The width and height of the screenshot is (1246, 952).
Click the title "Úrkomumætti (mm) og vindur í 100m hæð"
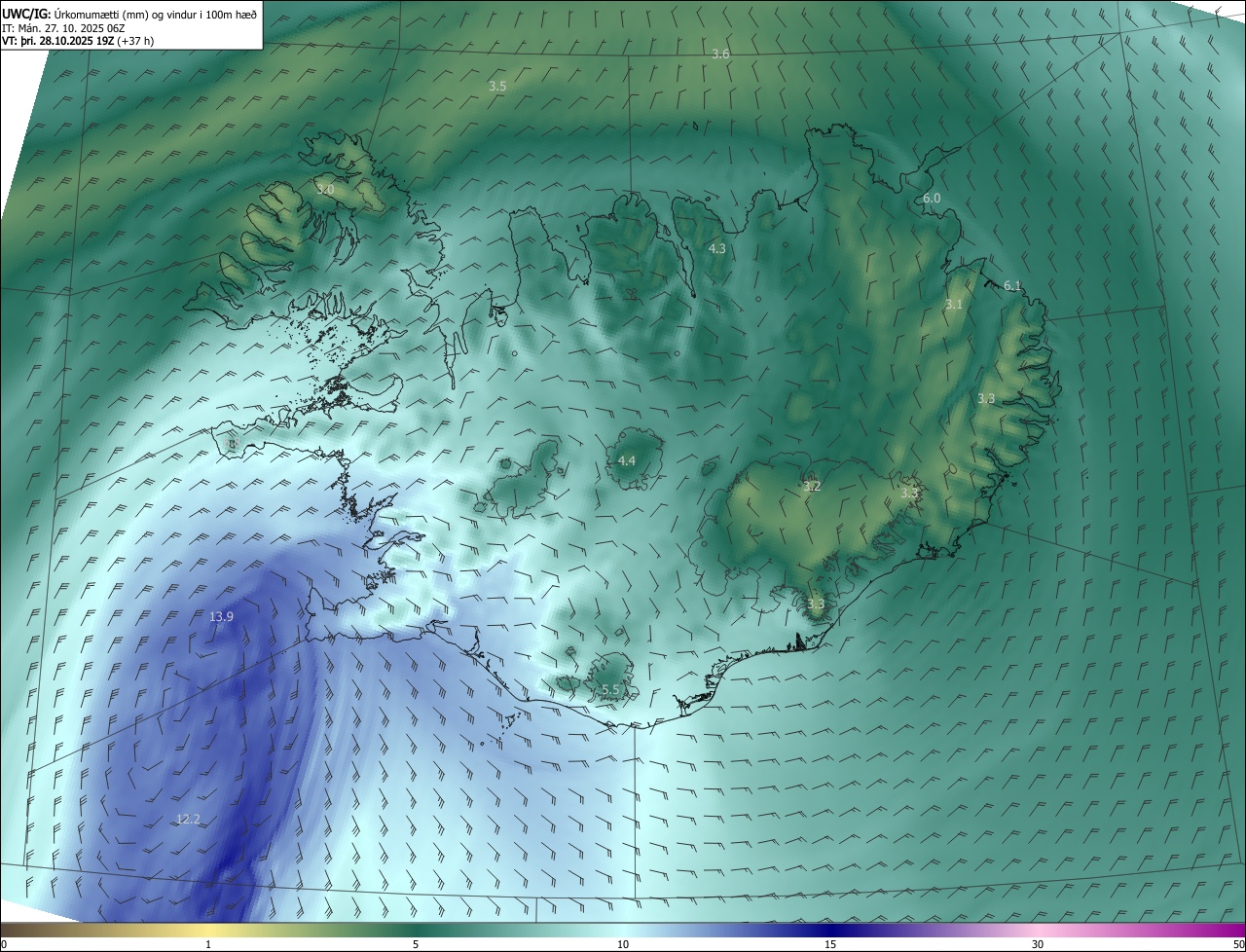pos(155,13)
